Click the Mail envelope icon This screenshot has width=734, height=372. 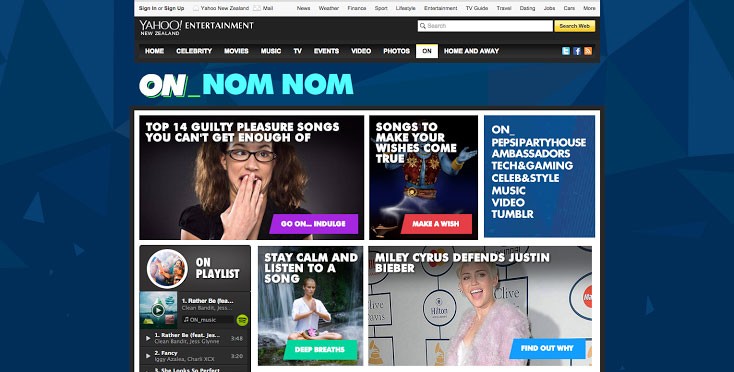pyautogui.click(x=257, y=8)
